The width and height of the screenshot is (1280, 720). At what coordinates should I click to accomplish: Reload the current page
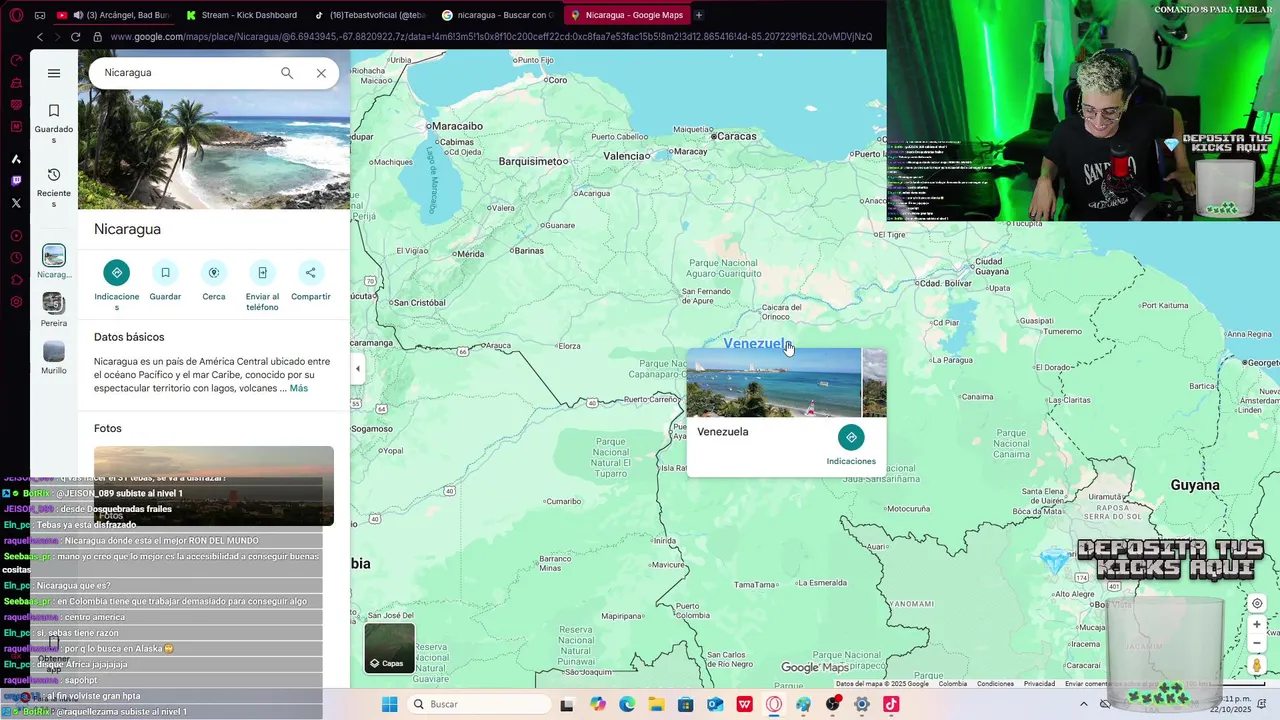click(75, 37)
